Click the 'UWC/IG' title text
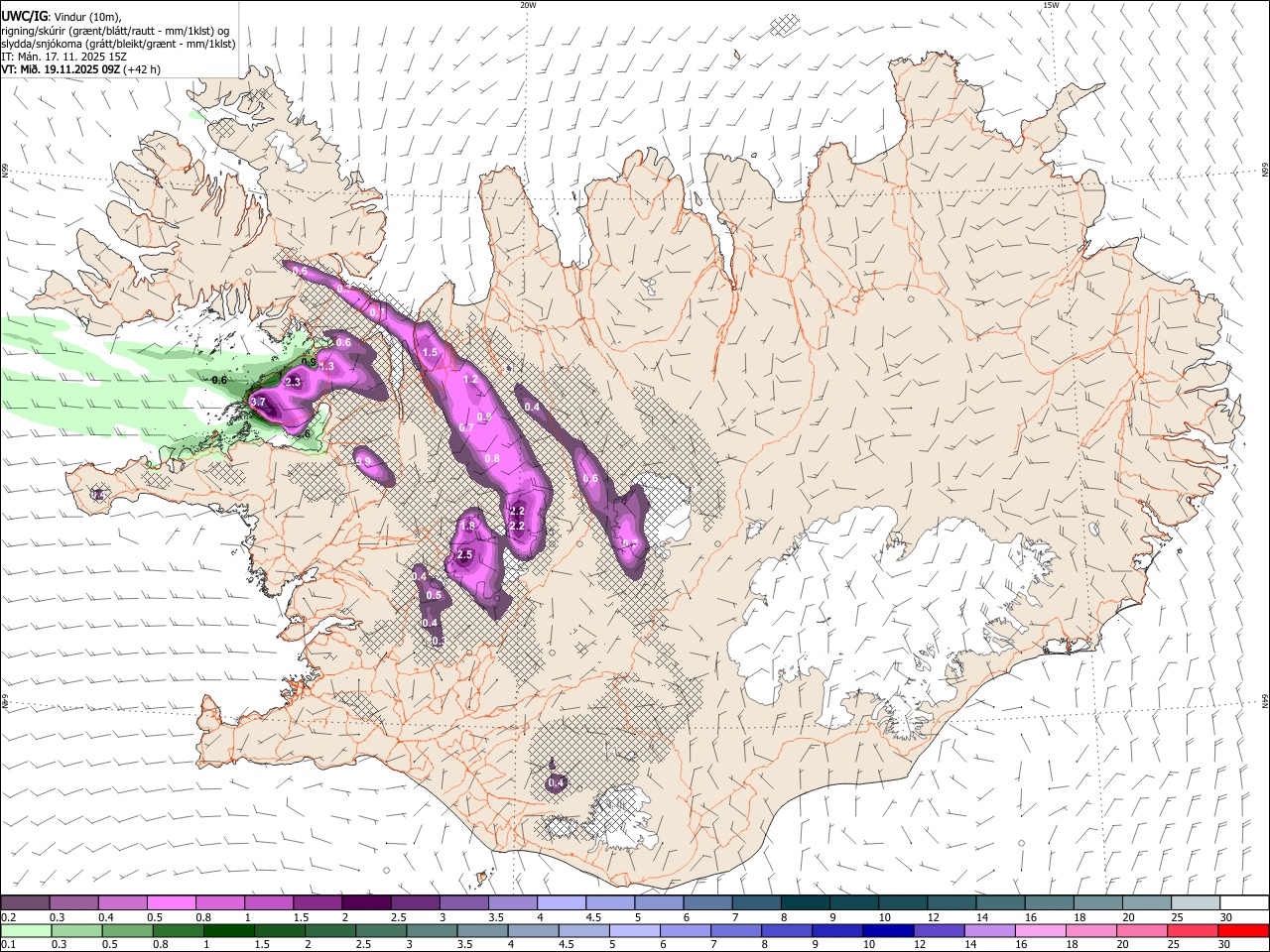 pyautogui.click(x=23, y=16)
